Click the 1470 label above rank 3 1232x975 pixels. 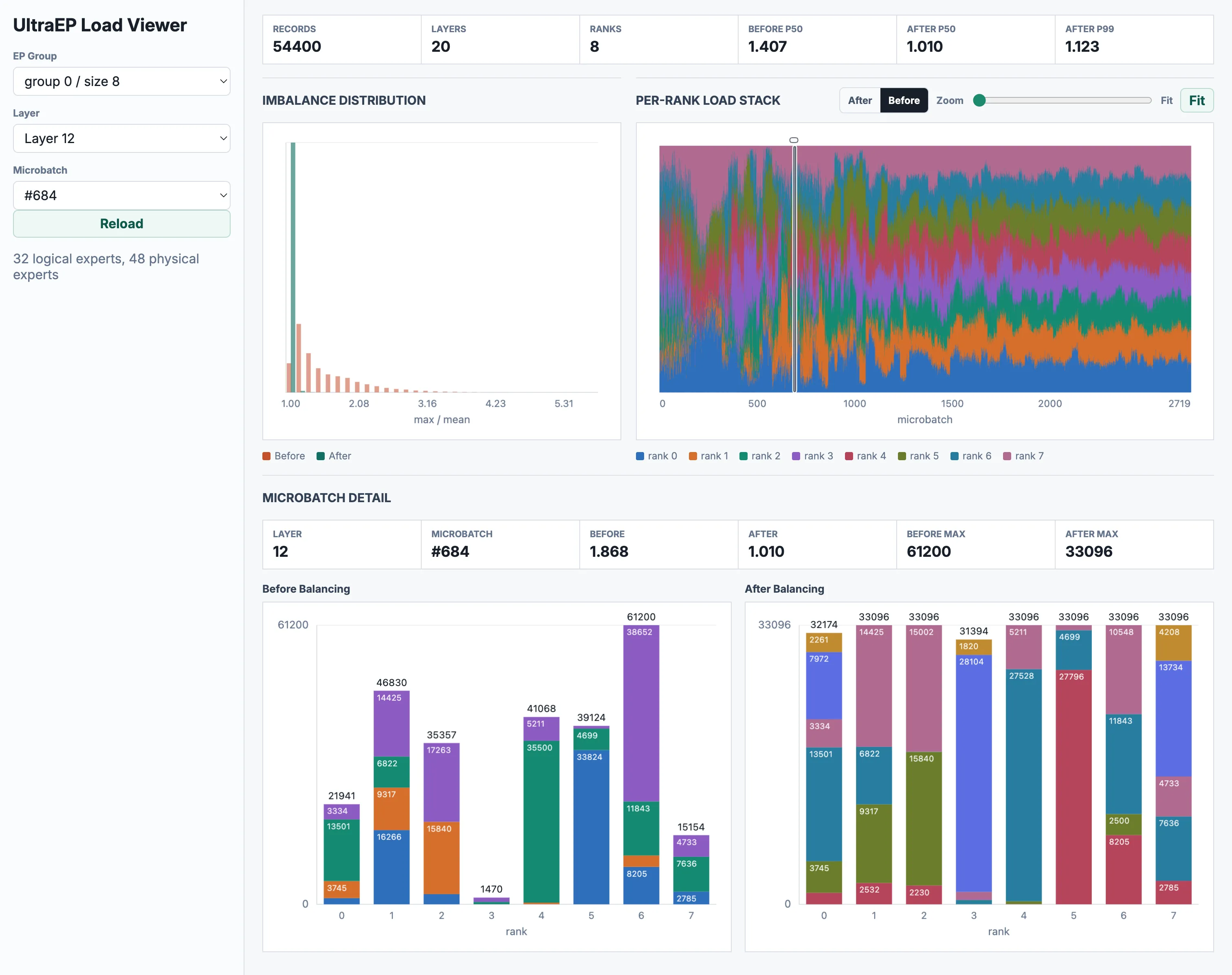(x=491, y=889)
